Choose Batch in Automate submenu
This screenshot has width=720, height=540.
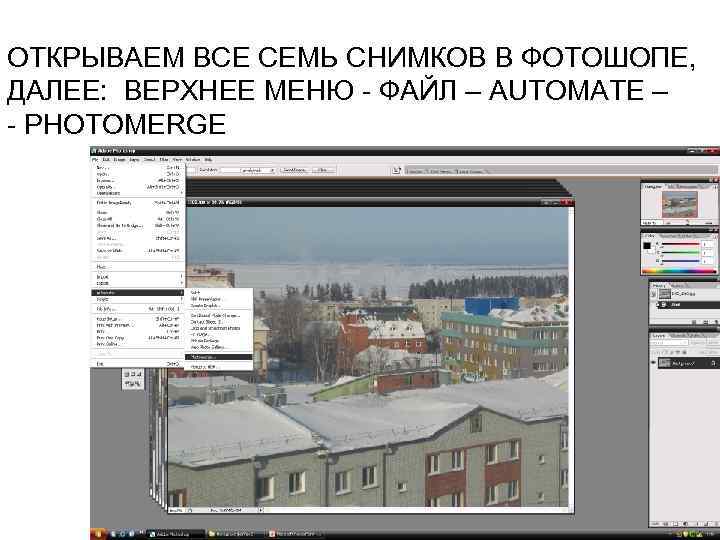(x=219, y=292)
